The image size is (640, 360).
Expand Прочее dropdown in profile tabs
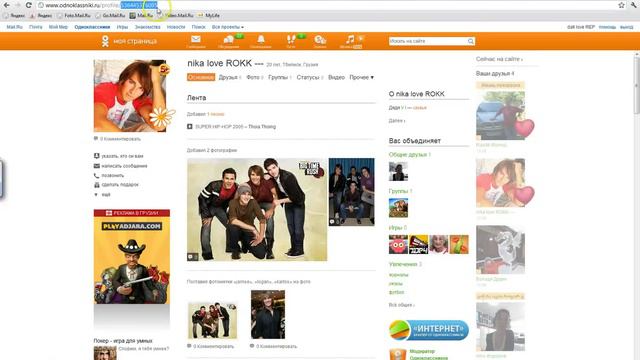click(x=362, y=77)
